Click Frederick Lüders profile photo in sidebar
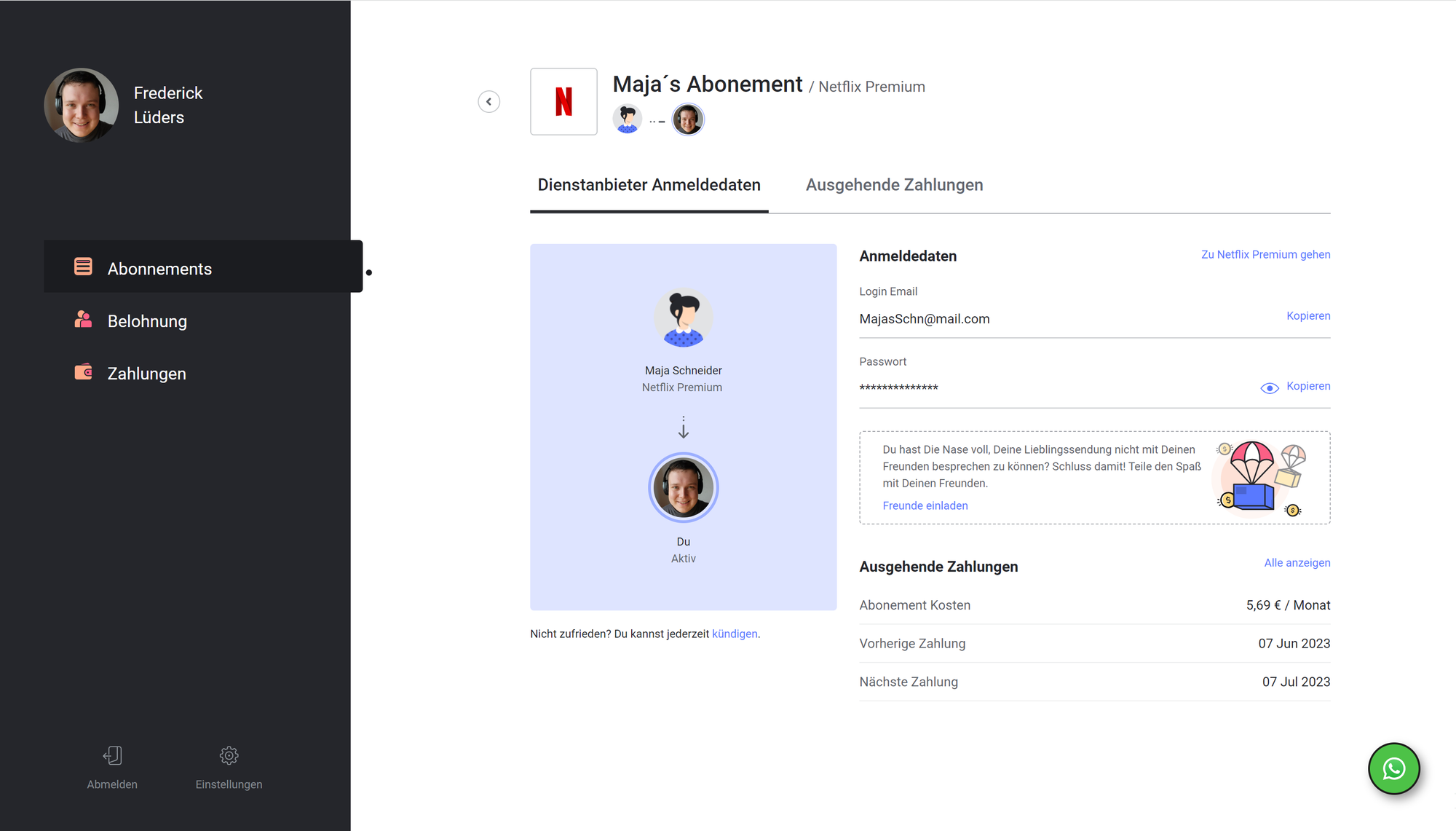The image size is (1456, 831). coord(81,105)
